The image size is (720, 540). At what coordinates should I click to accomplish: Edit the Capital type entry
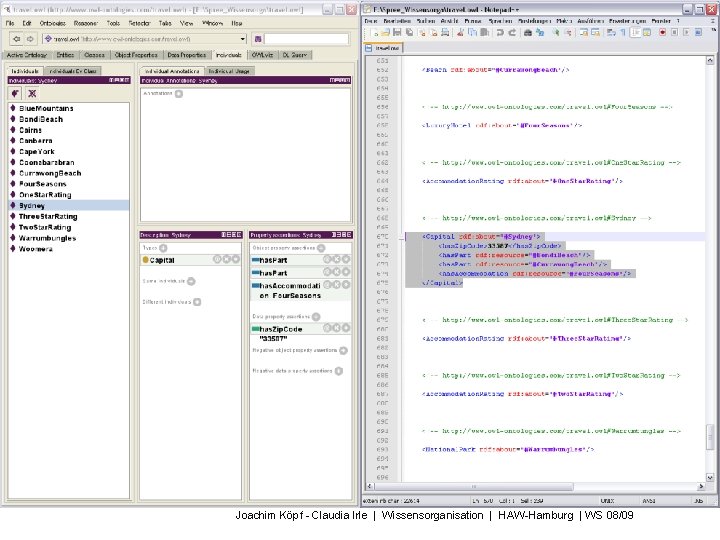click(236, 259)
